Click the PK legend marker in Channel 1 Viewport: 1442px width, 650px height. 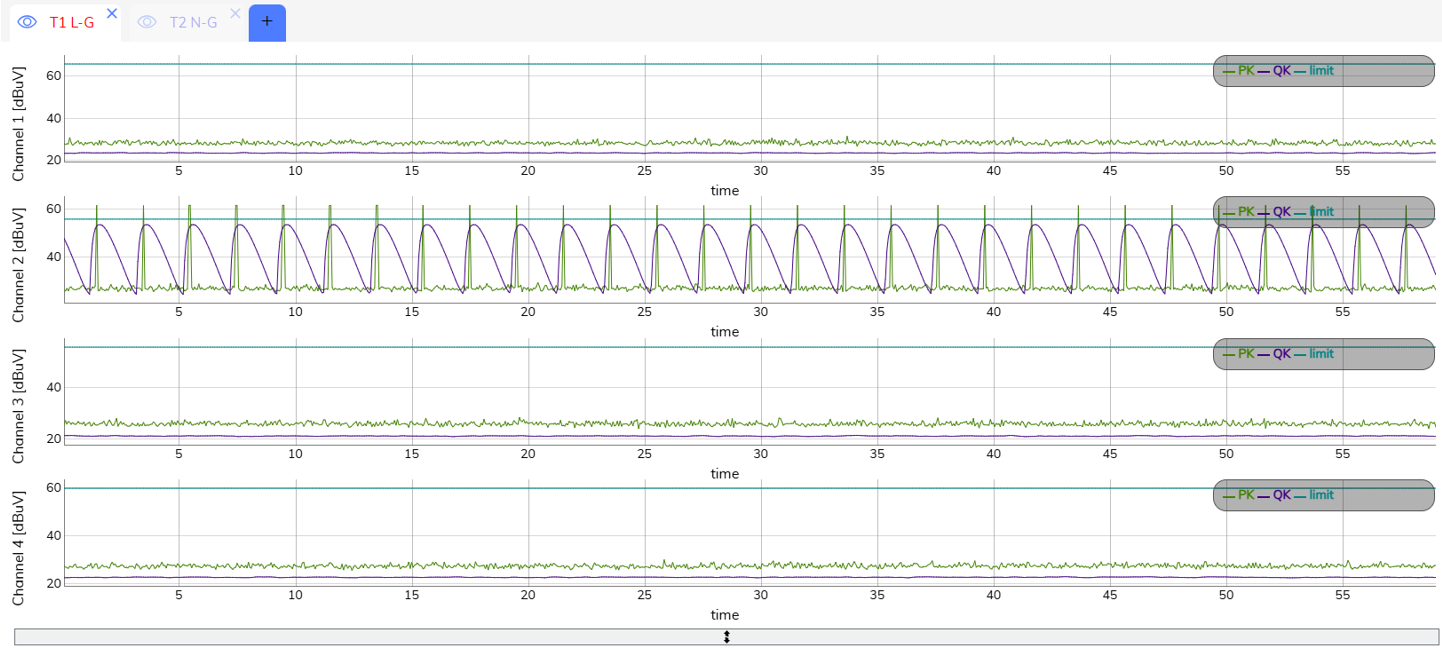pos(1229,71)
